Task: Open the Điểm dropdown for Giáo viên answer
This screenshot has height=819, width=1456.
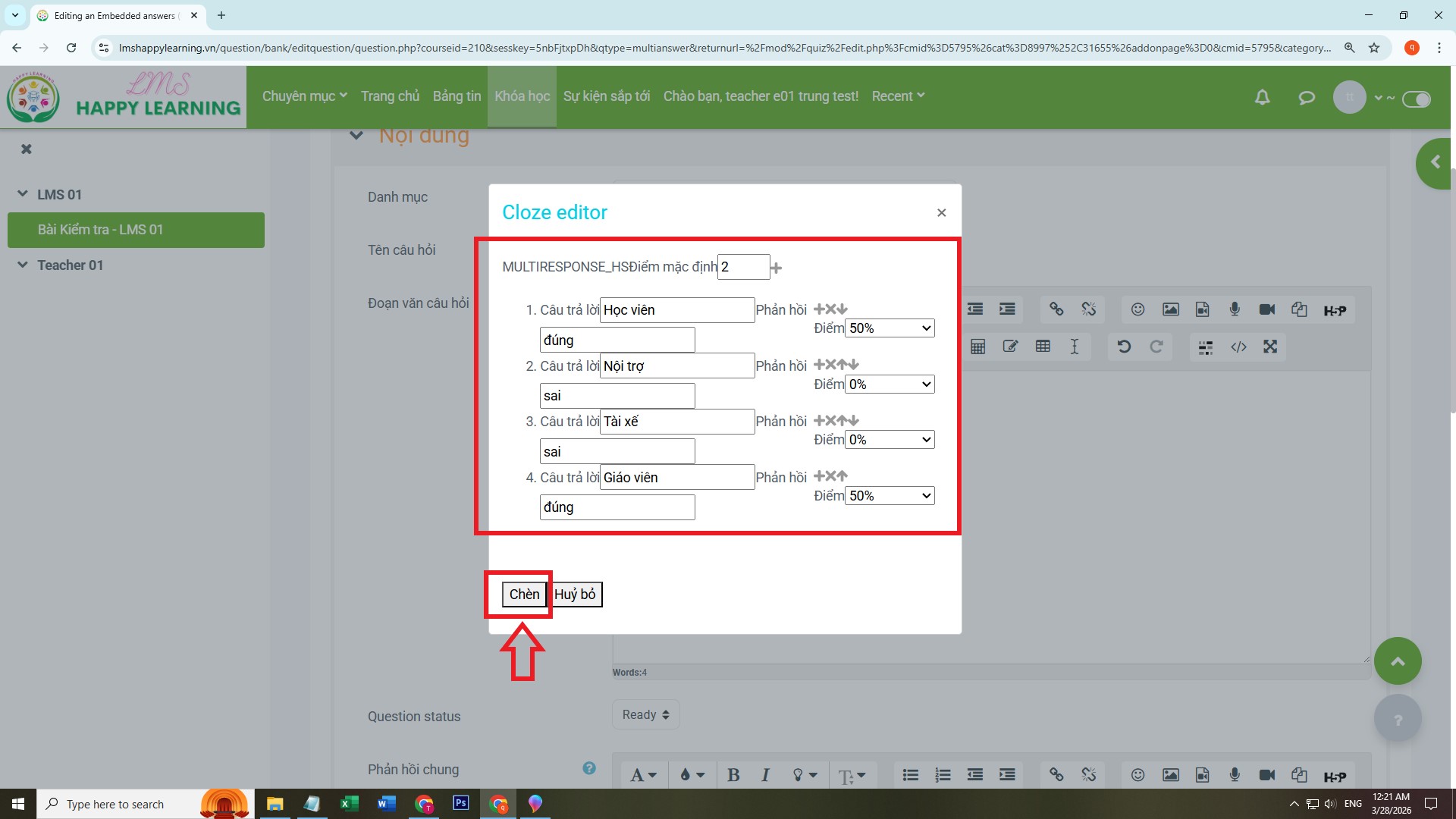Action: tap(890, 496)
